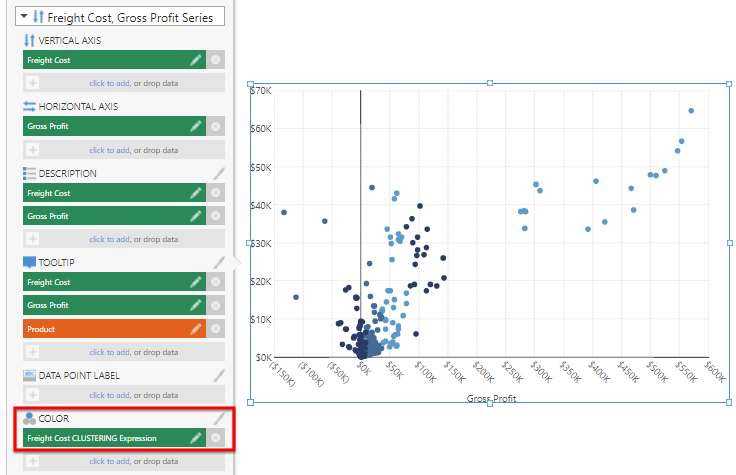Viewport: 736px width, 475px height.
Task: Click the chart's top-center resize handle
Action: coord(489,83)
